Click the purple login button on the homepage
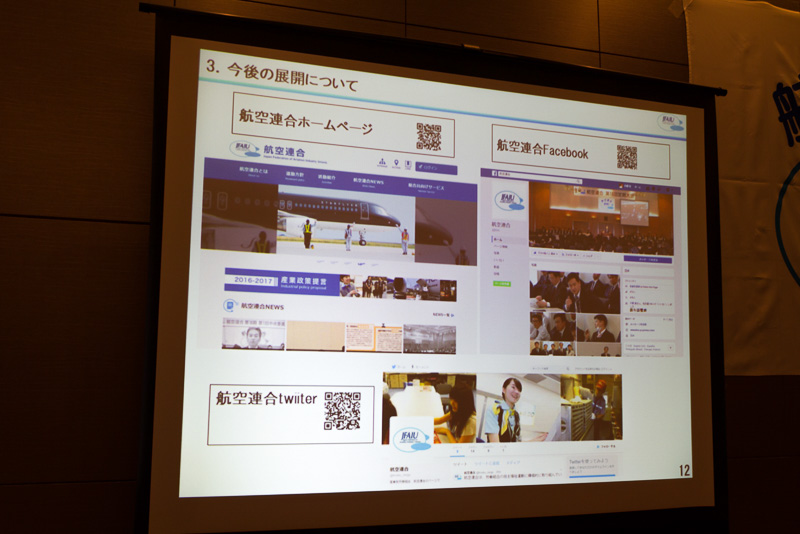Viewport: 800px width, 534px height. tap(436, 168)
